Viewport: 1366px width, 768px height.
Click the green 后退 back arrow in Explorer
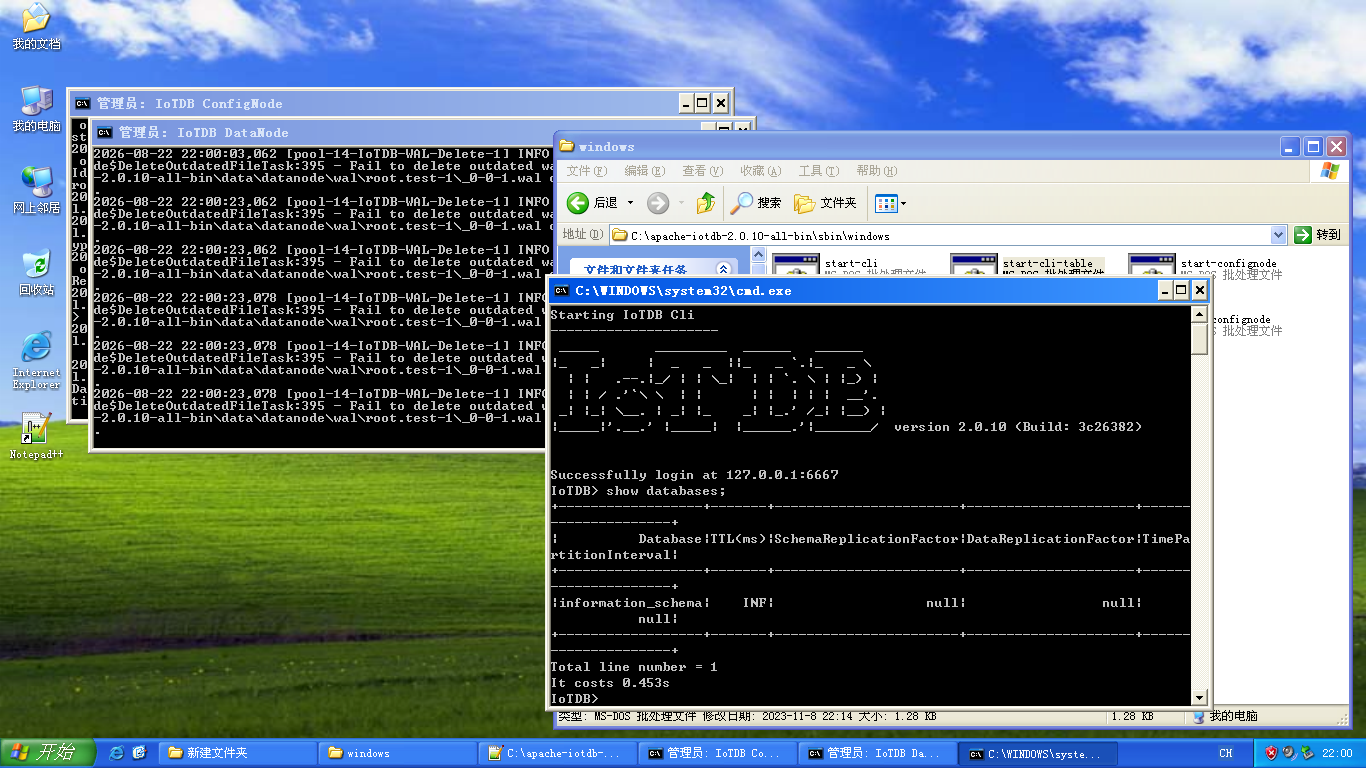578,203
